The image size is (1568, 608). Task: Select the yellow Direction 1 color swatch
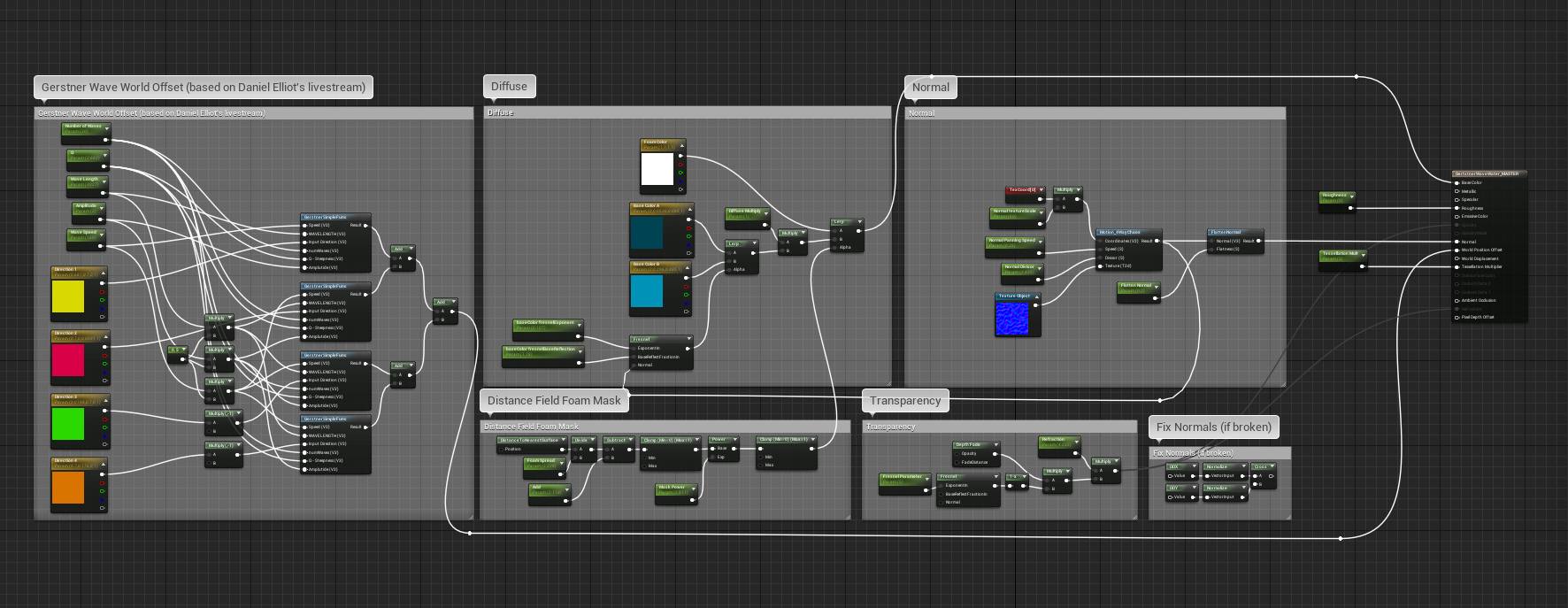point(68,296)
